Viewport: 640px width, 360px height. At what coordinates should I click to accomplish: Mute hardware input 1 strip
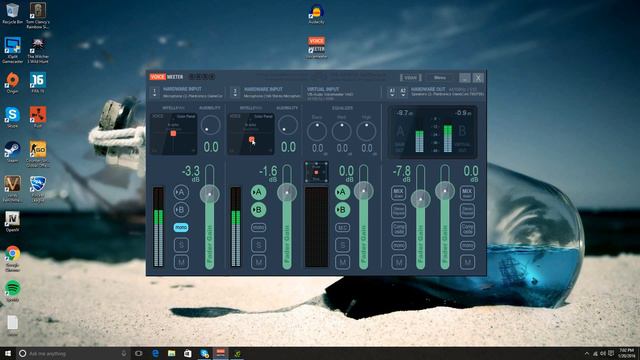(181, 262)
